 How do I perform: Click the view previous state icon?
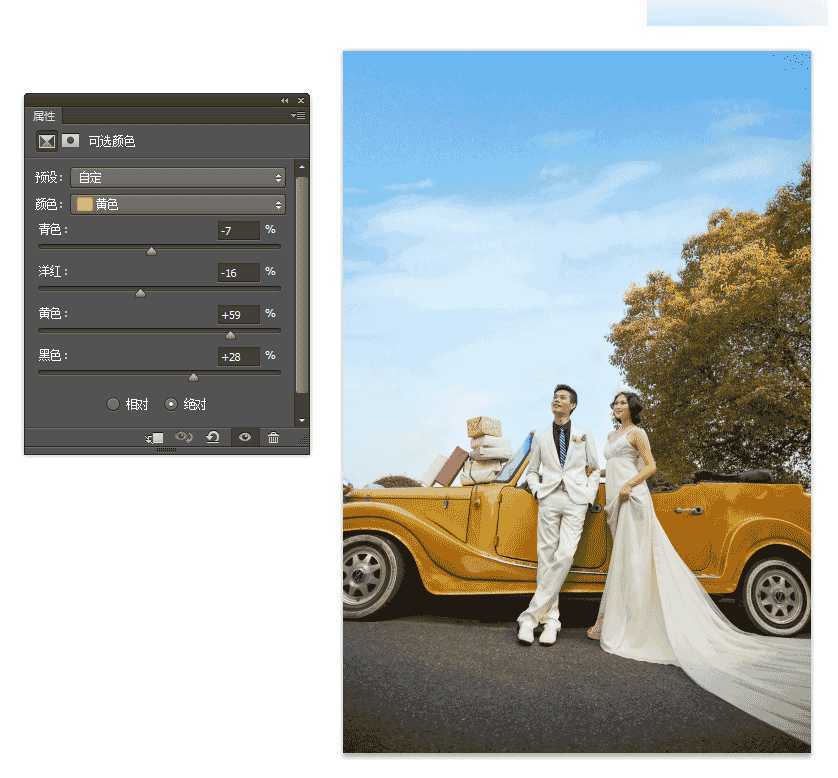184,437
